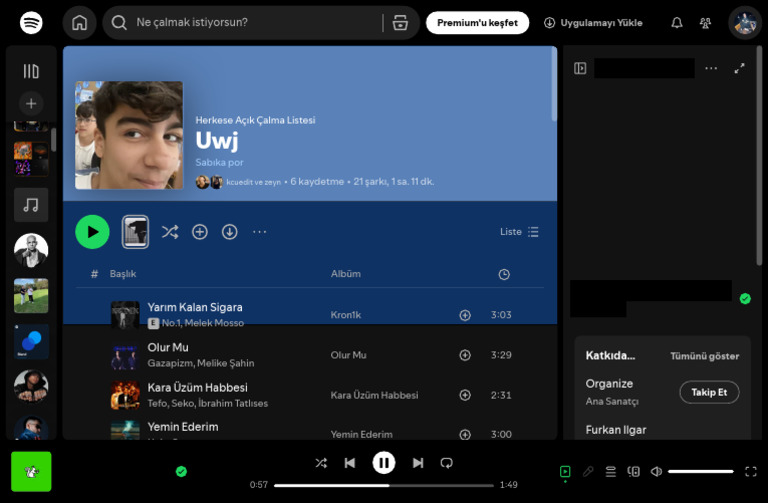Screen dimensions: 768x503
Task: Click the search magnifier icon
Action: 119,23
